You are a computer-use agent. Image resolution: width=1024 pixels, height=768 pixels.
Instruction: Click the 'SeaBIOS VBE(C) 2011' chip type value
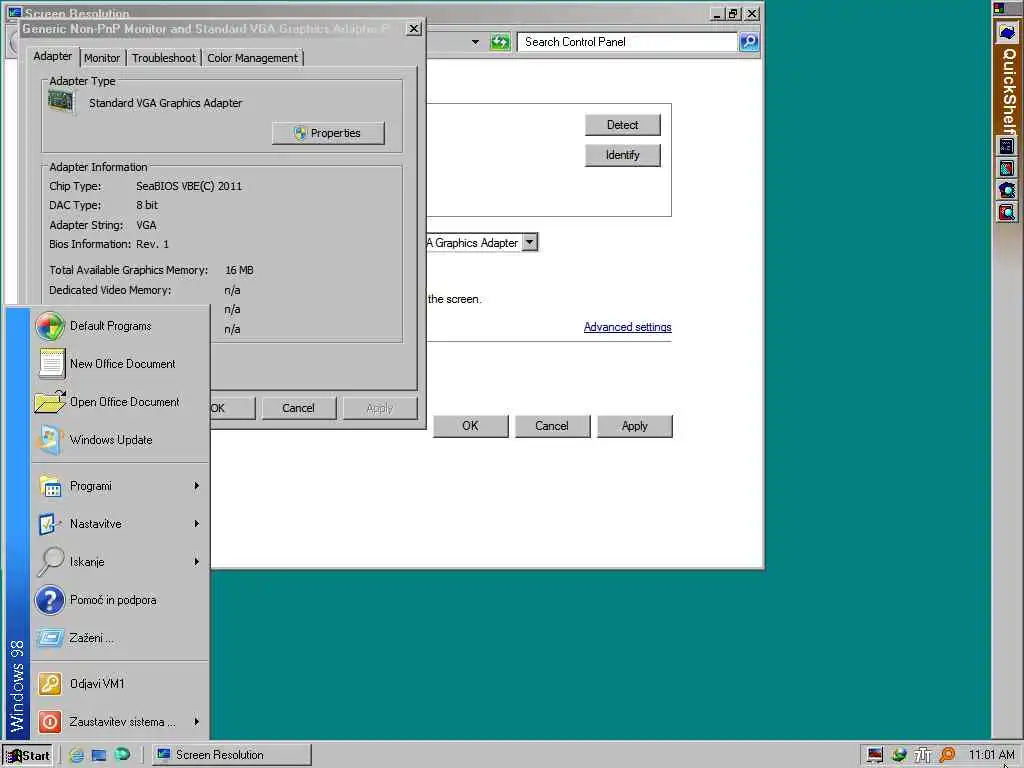click(x=189, y=186)
